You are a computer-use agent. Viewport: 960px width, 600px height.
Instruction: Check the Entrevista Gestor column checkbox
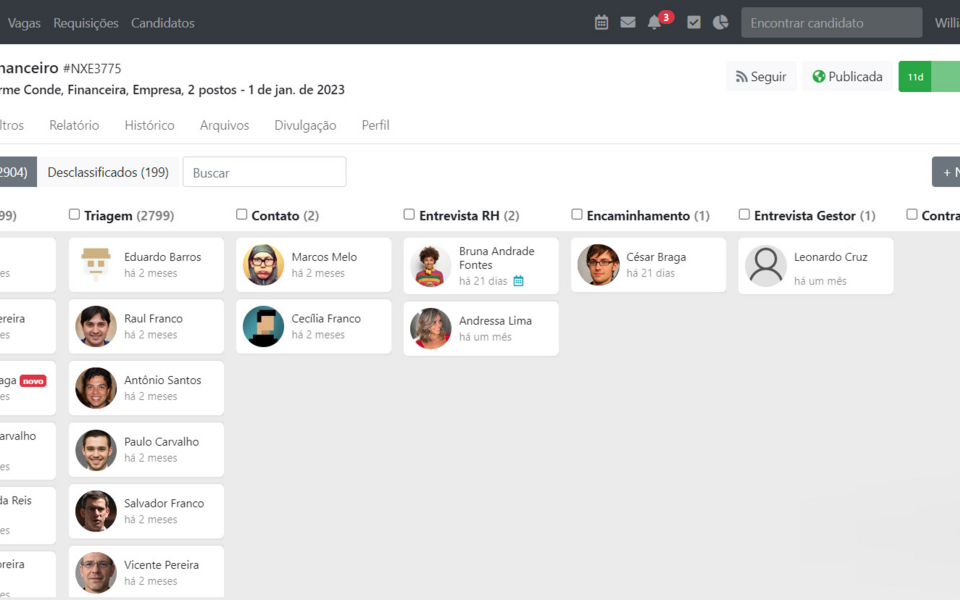tap(744, 214)
